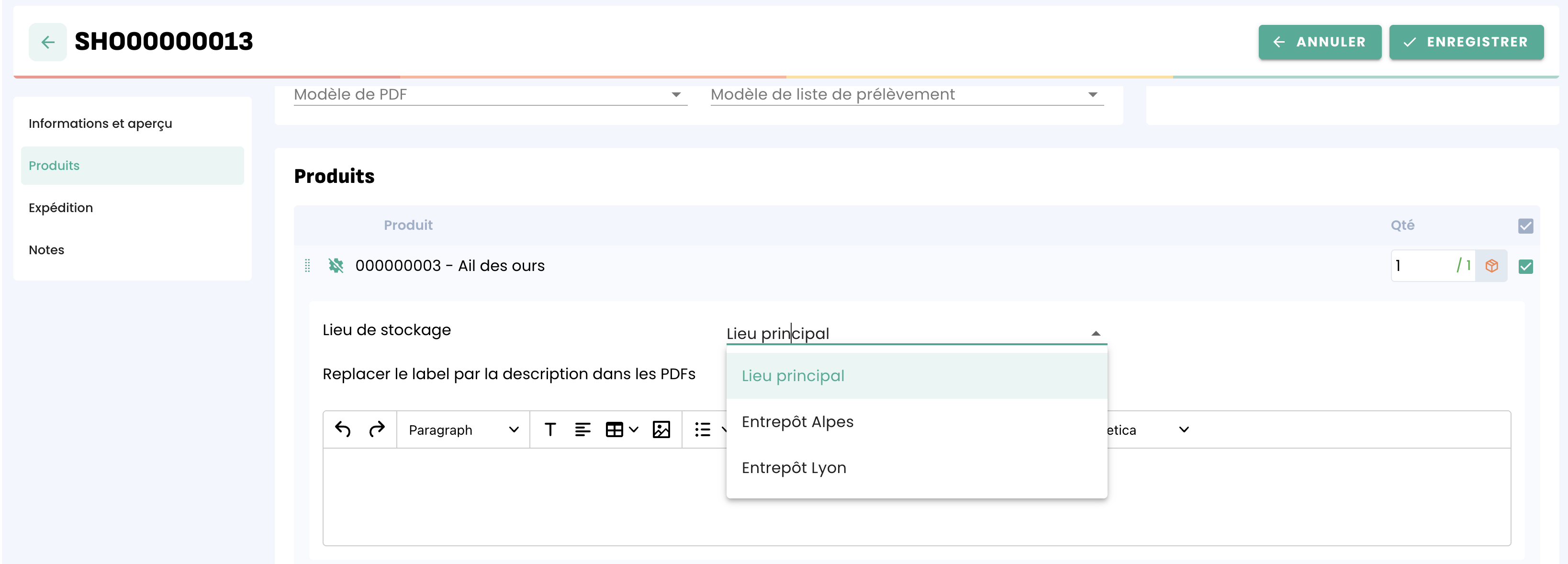Click the redo icon in editor toolbar

pos(377,429)
